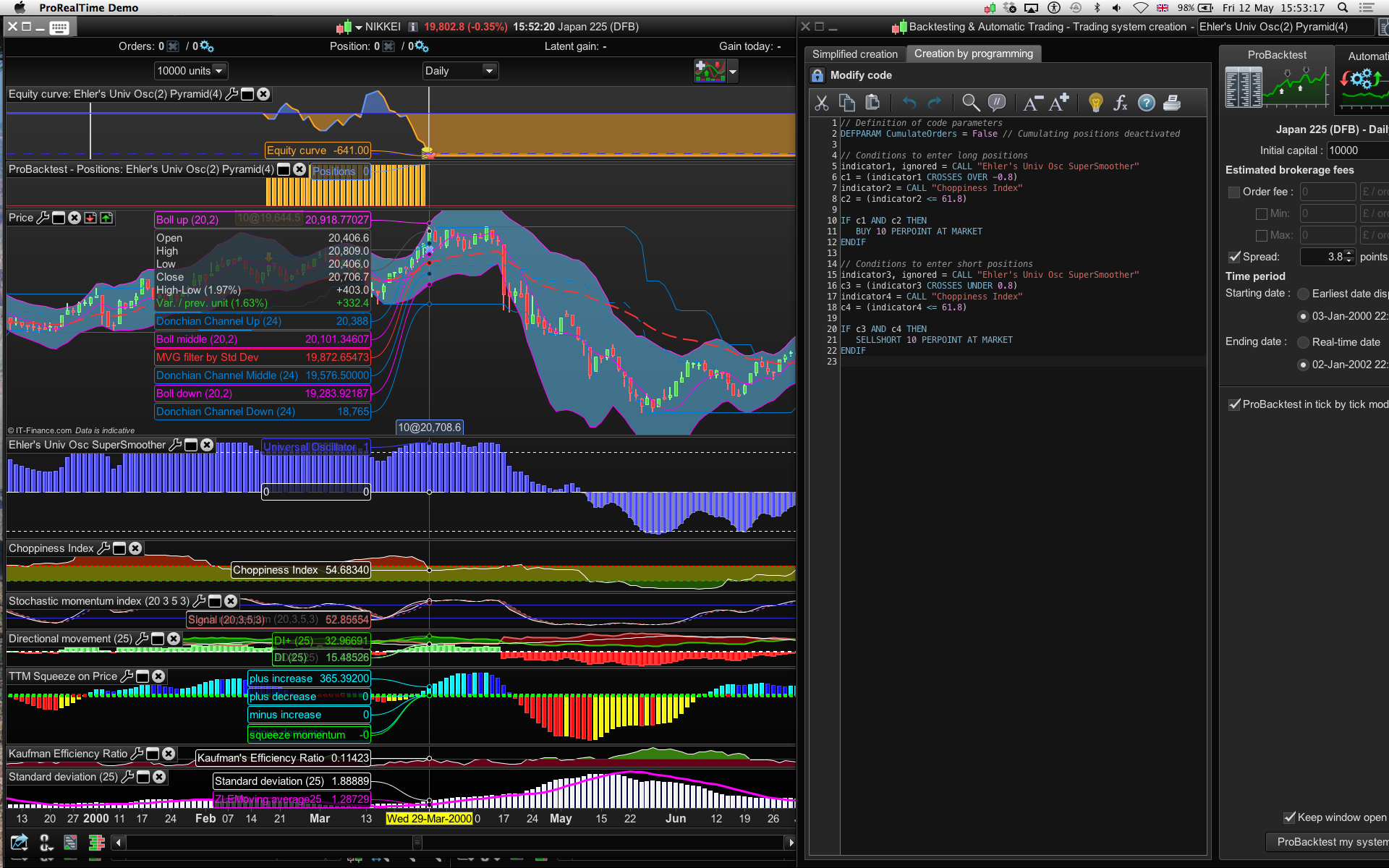The image size is (1389, 868).
Task: Select Real-time date radio for ending date
Action: pos(1303,342)
